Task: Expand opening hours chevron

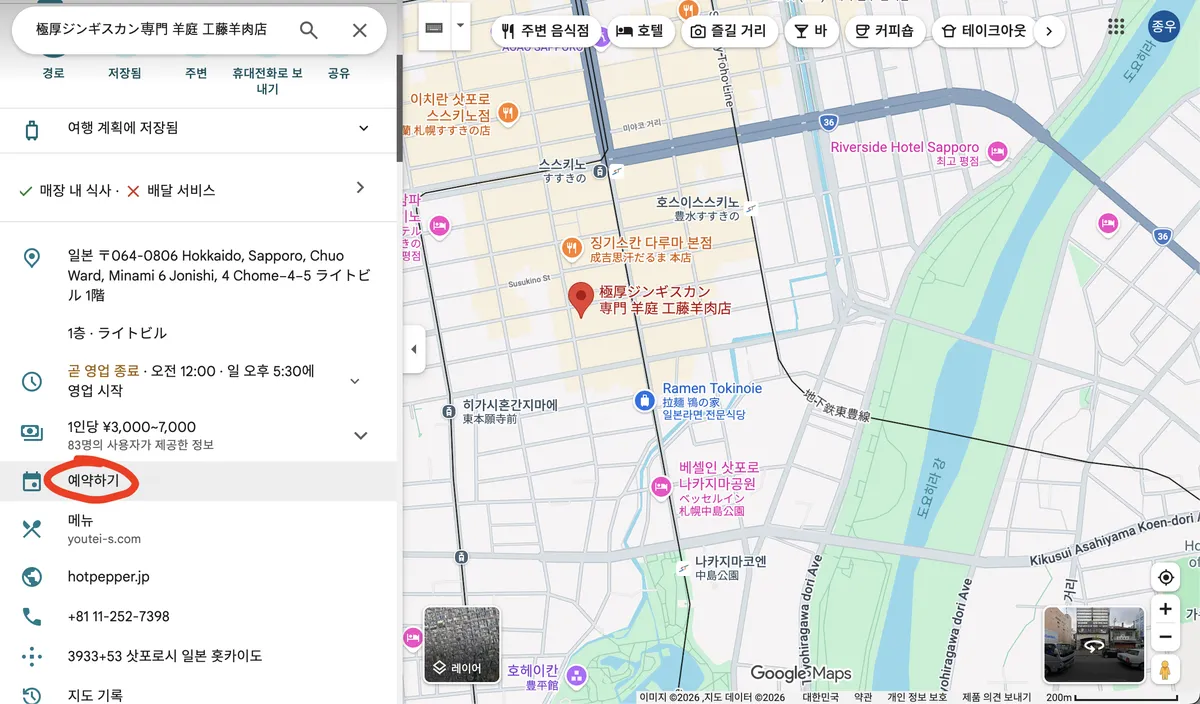Action: 354,381
